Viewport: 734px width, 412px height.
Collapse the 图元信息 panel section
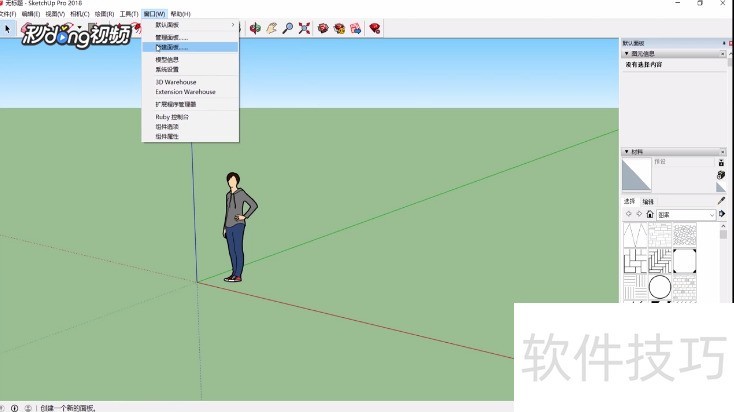[626, 54]
